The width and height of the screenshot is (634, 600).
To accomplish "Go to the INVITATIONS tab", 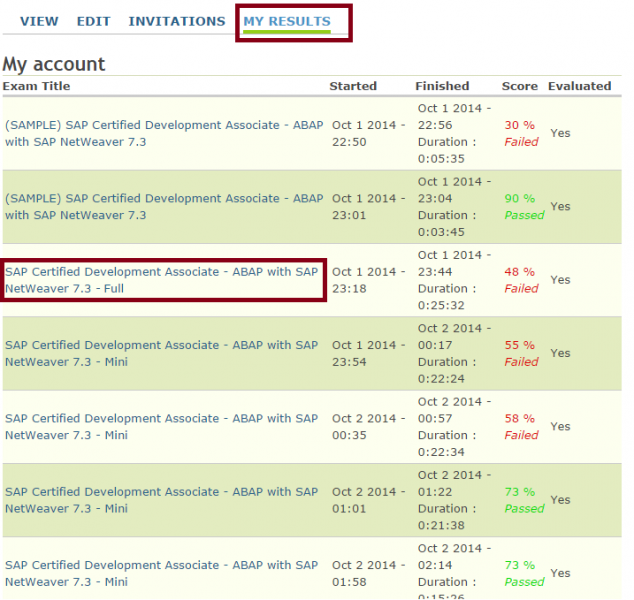I will click(176, 21).
